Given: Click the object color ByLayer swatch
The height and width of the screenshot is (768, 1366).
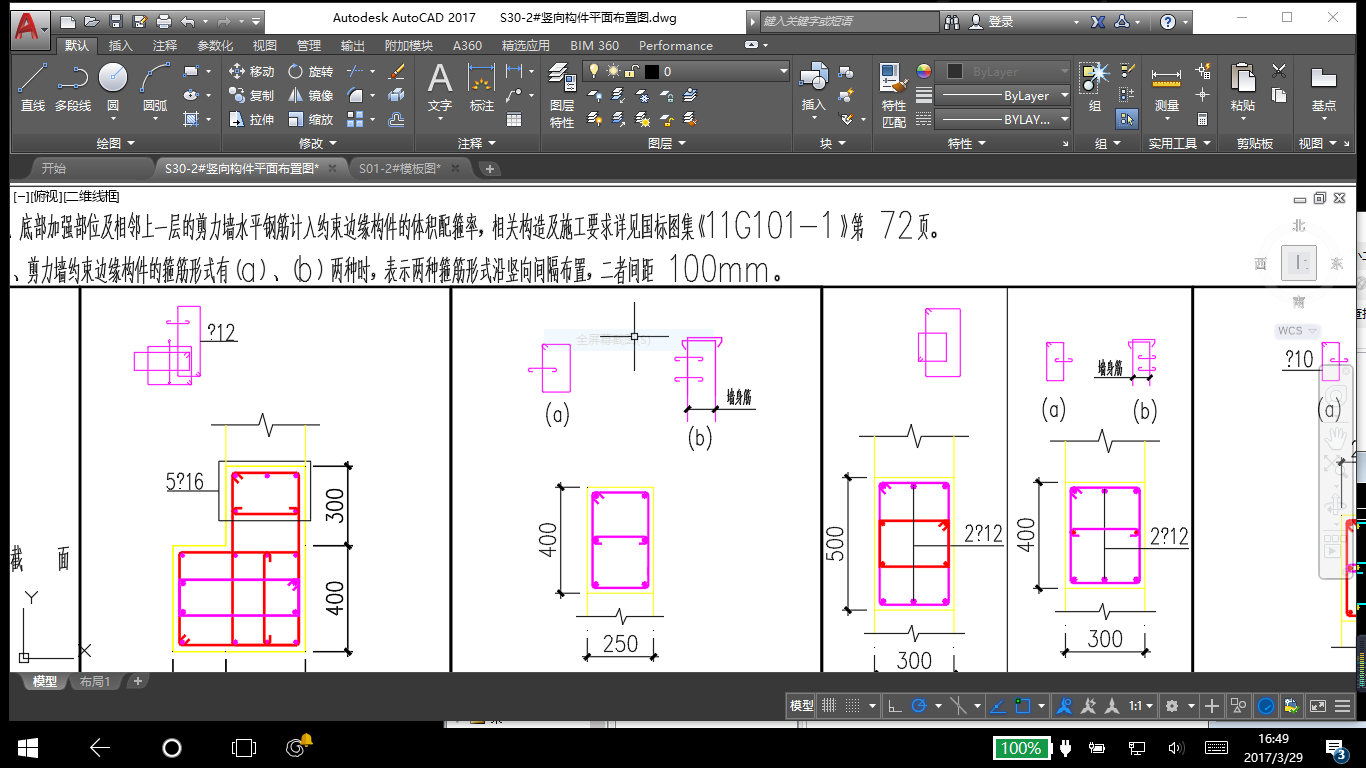Looking at the screenshot, I should [954, 71].
